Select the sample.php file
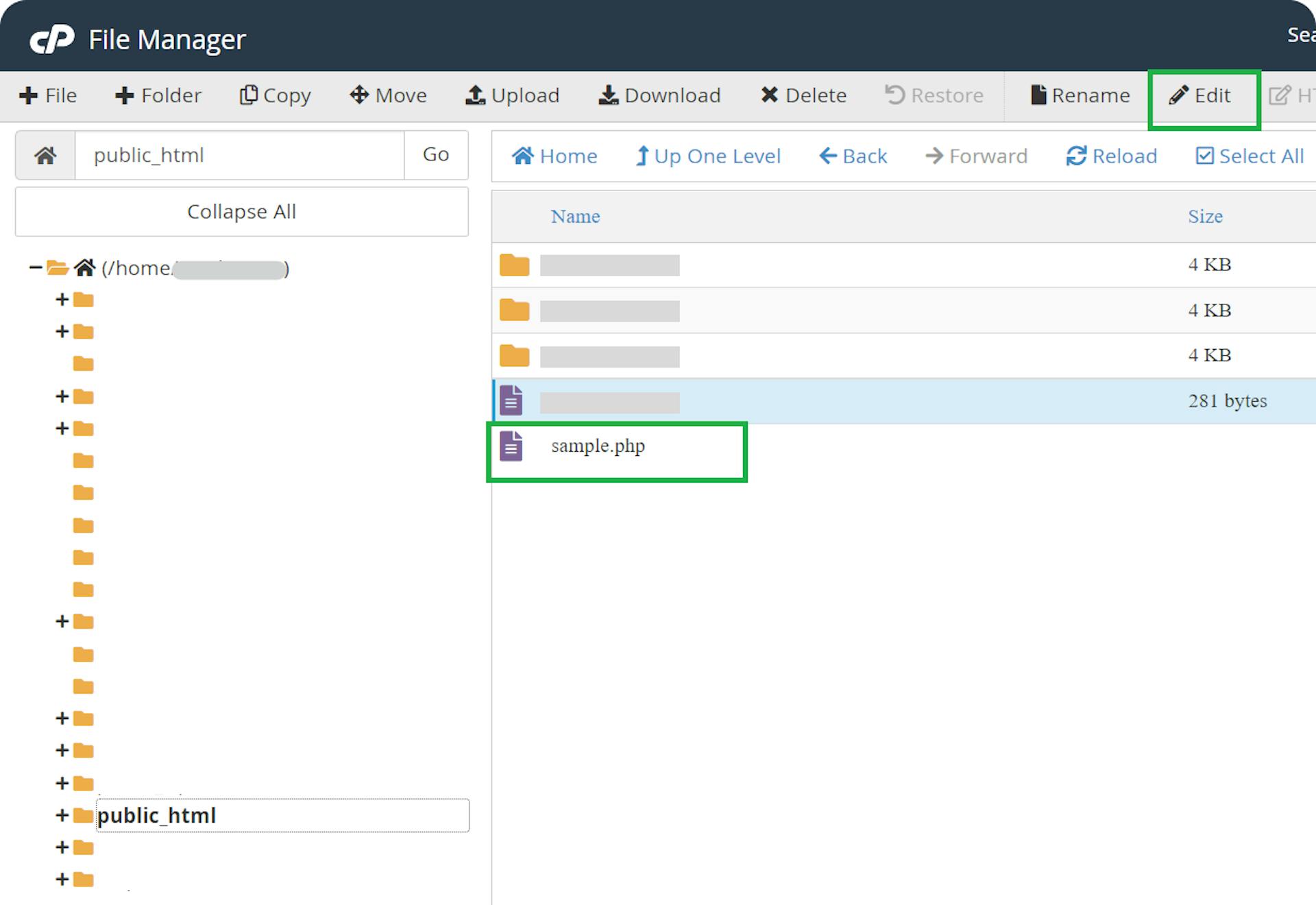Screen dimensions: 1316x905 coord(598,446)
